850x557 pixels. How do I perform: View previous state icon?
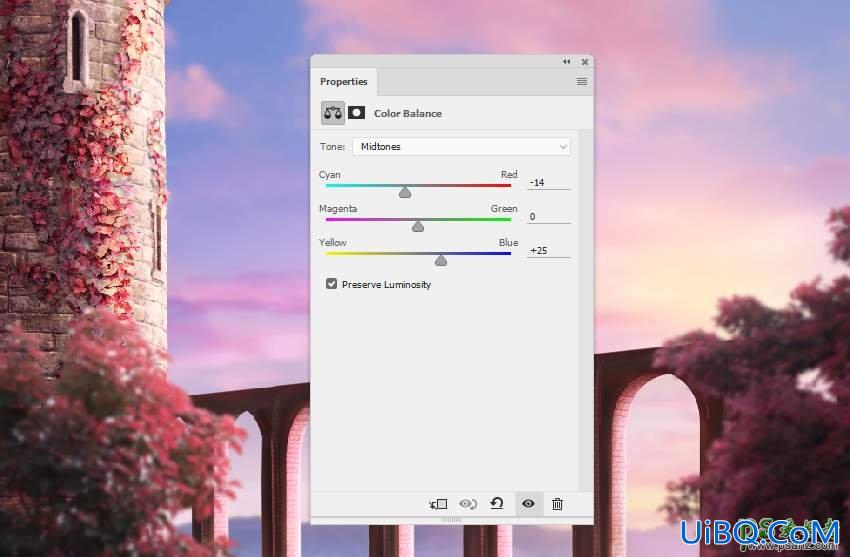(x=468, y=504)
